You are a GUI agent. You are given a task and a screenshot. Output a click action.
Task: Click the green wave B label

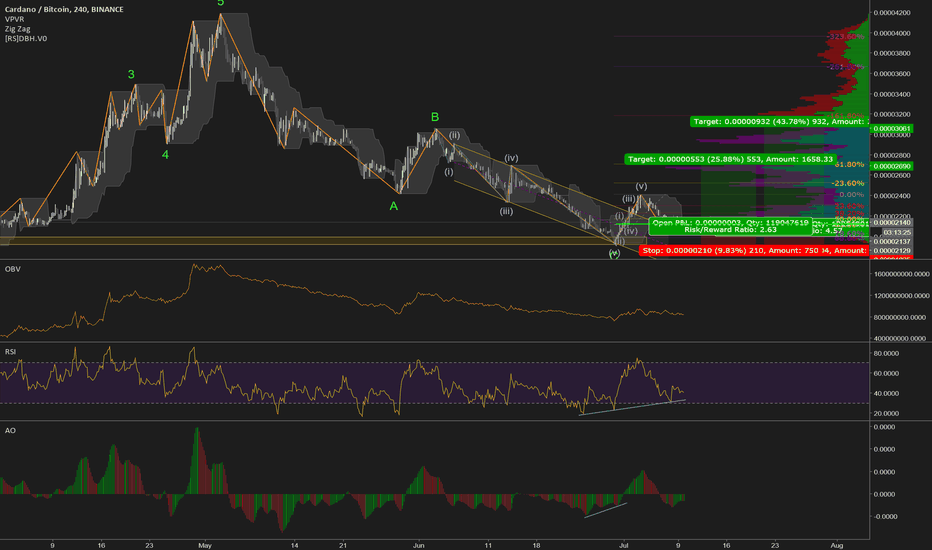(434, 117)
